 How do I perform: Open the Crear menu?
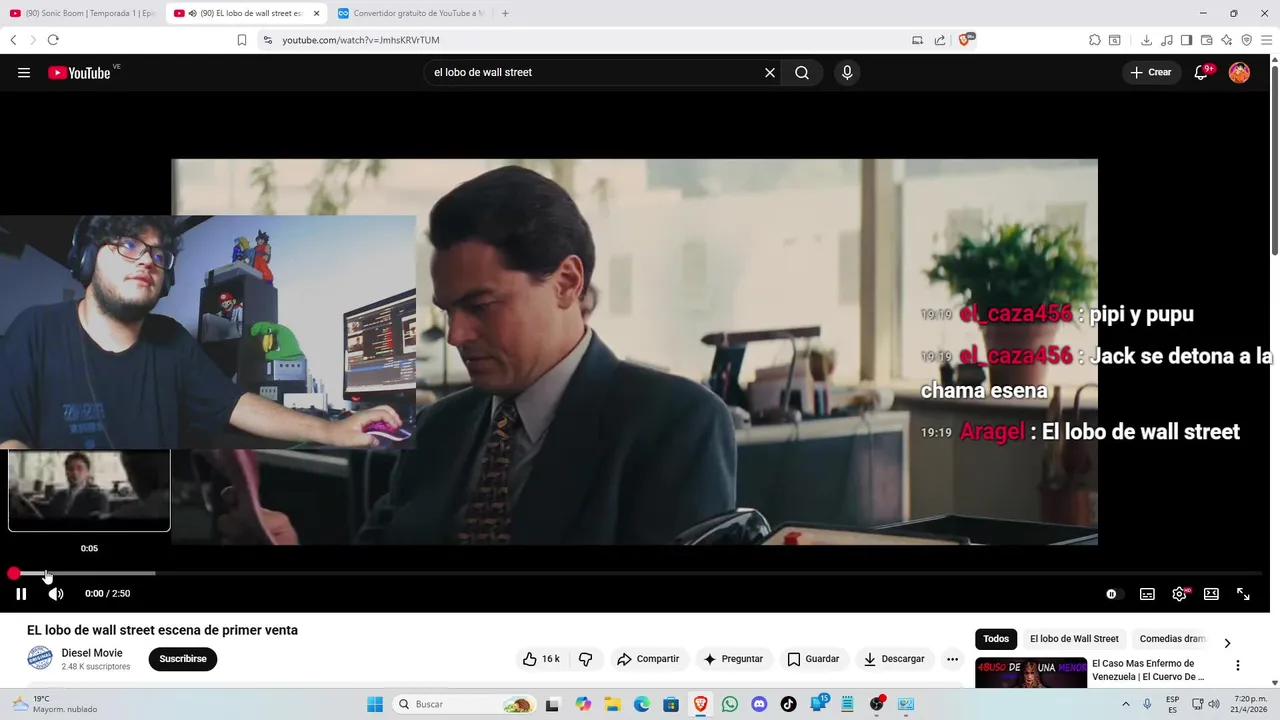pos(1151,73)
